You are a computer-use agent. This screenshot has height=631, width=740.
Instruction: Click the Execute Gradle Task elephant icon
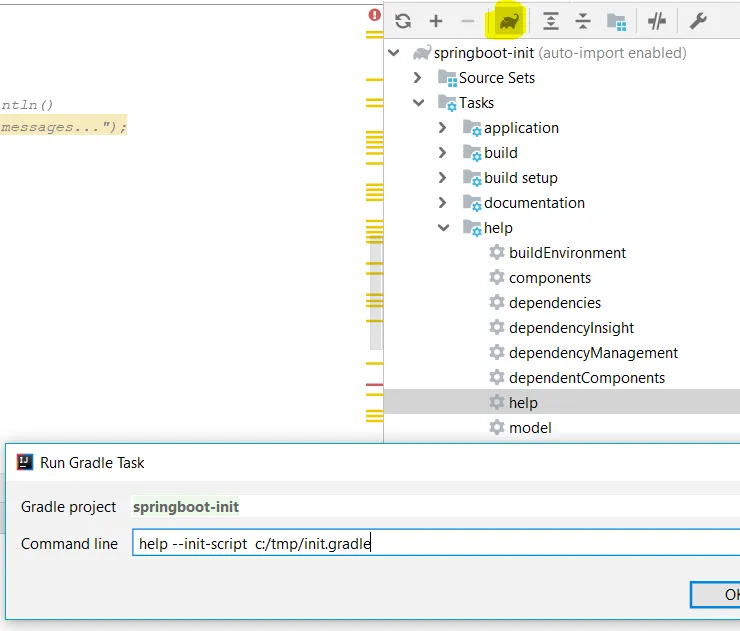pos(508,21)
